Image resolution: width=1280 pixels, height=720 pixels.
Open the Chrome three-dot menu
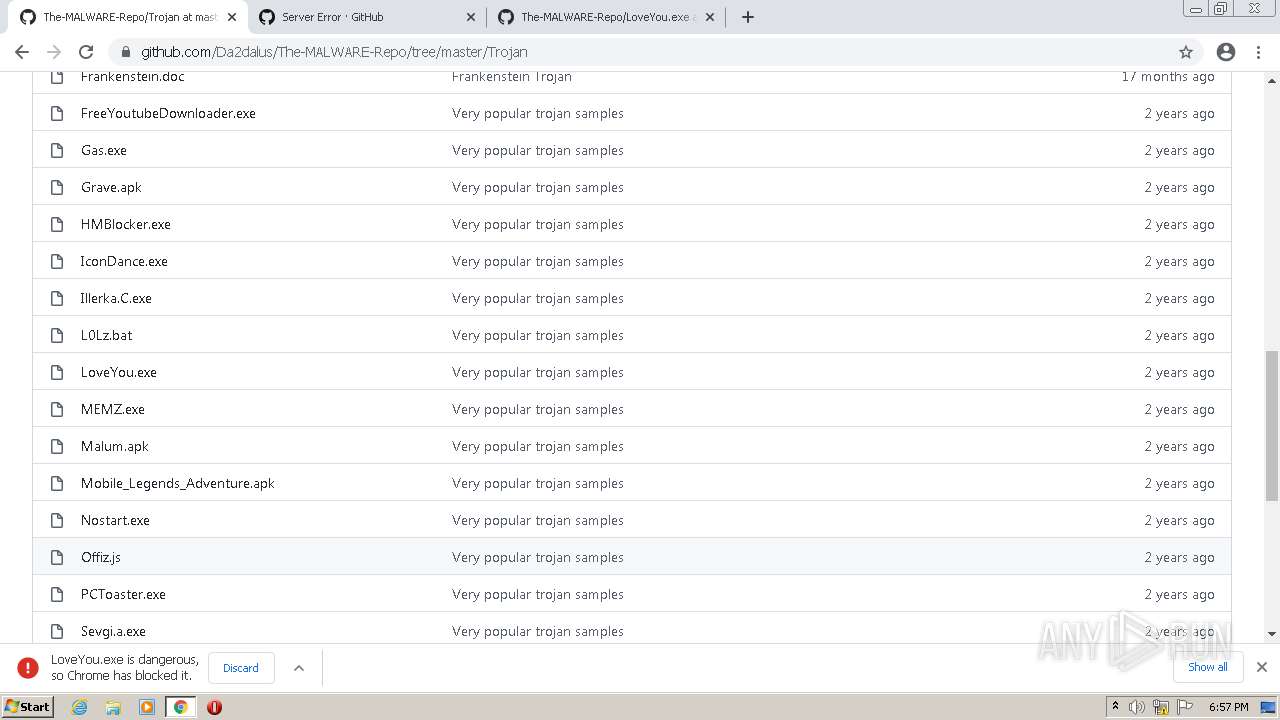(1258, 52)
